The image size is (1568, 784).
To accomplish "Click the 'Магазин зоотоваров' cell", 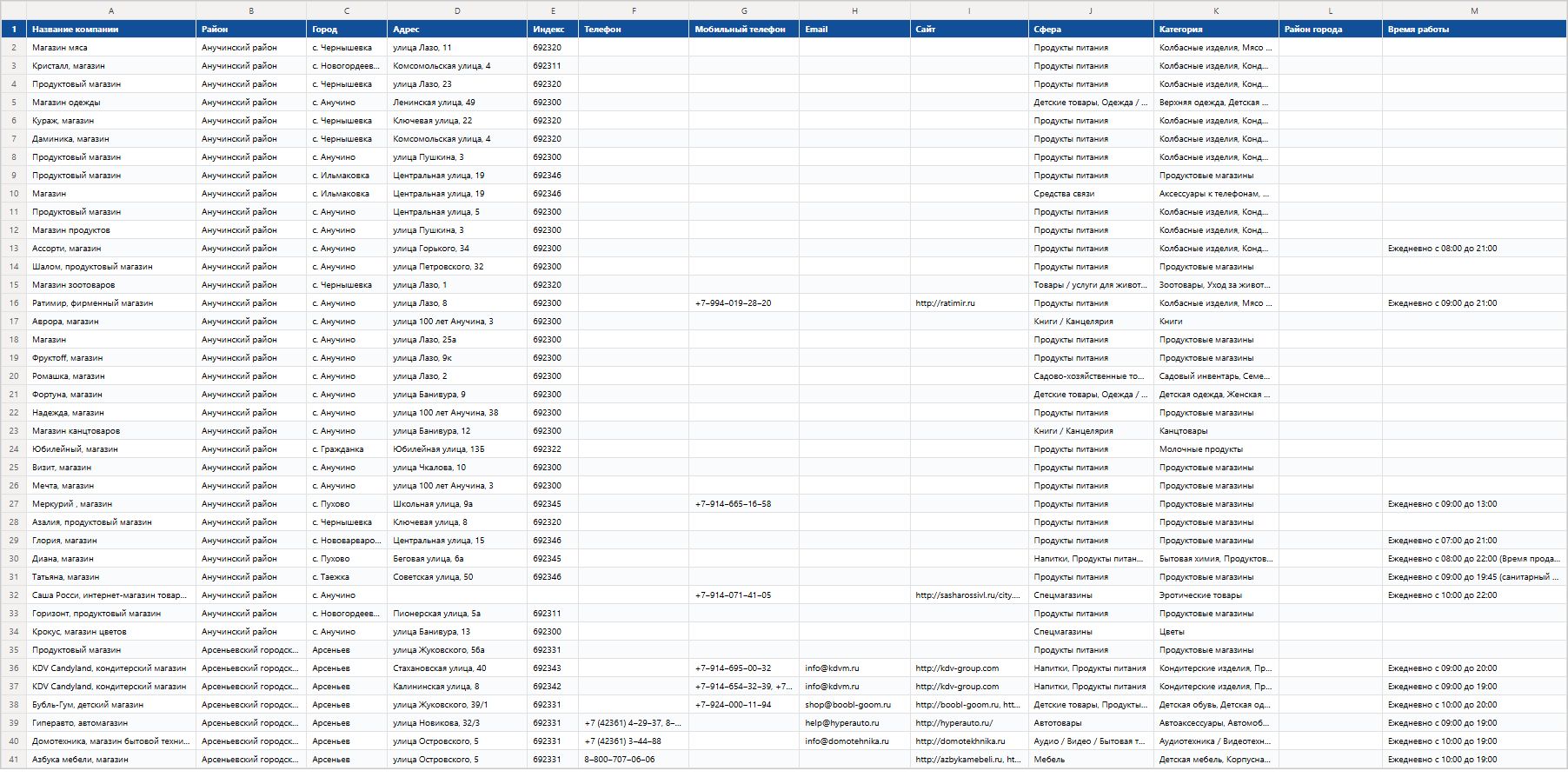I will click(x=111, y=285).
